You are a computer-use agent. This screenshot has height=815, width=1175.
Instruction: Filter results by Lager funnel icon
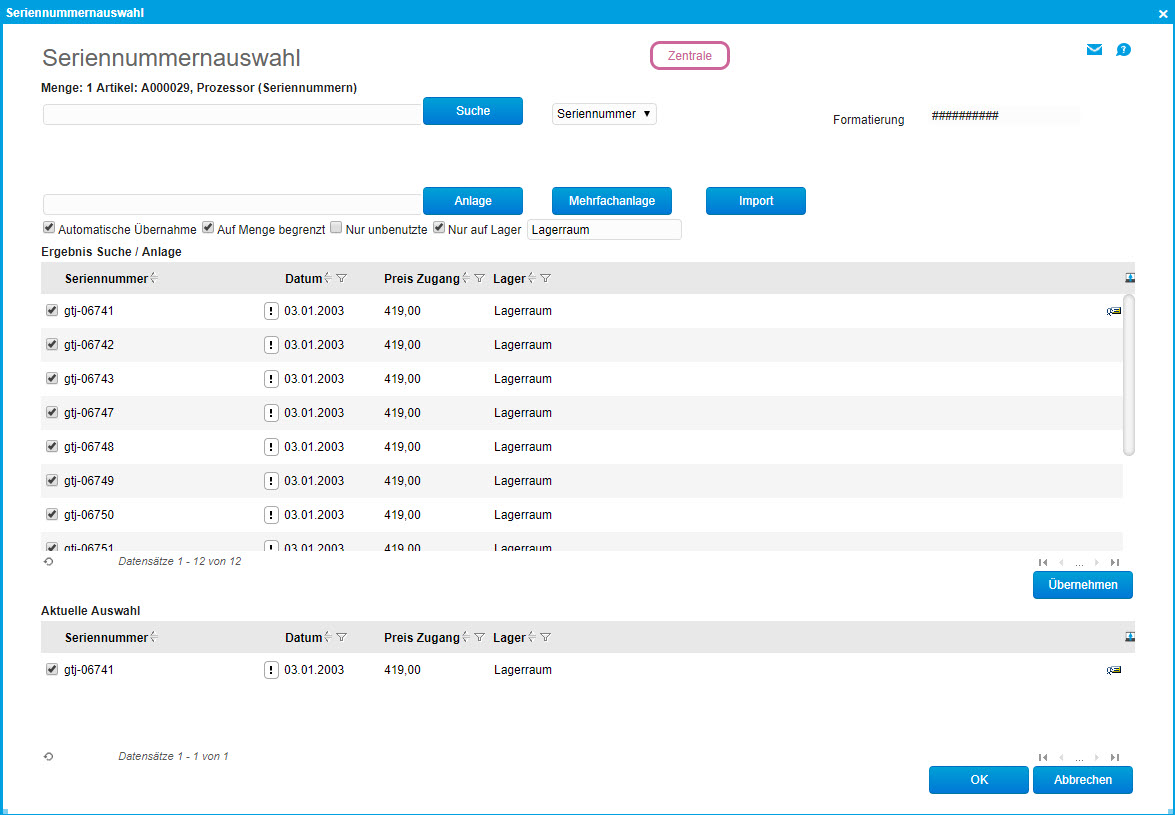point(546,278)
